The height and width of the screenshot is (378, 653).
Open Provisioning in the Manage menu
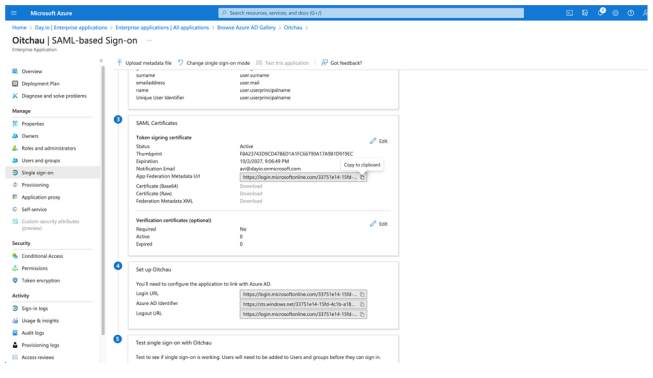point(35,185)
